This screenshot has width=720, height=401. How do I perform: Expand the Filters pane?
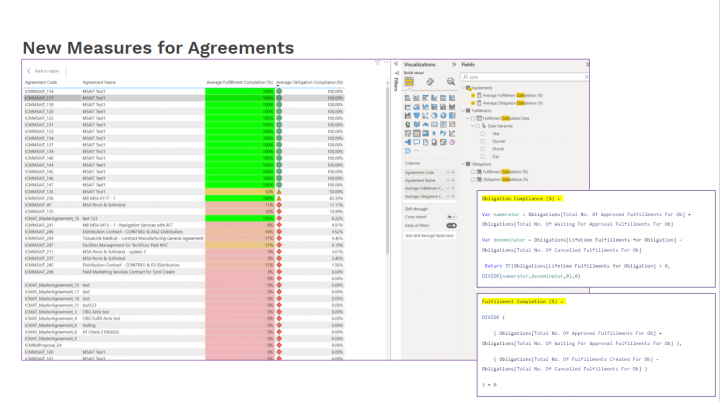pyautogui.click(x=396, y=63)
